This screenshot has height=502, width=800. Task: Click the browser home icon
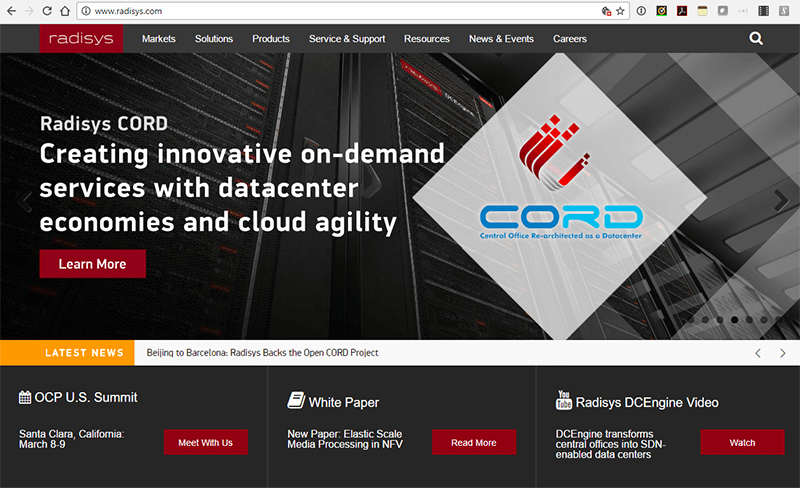tap(65, 11)
